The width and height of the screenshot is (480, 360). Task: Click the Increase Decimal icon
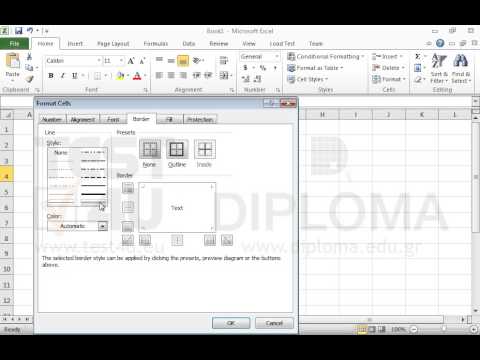click(x=246, y=79)
